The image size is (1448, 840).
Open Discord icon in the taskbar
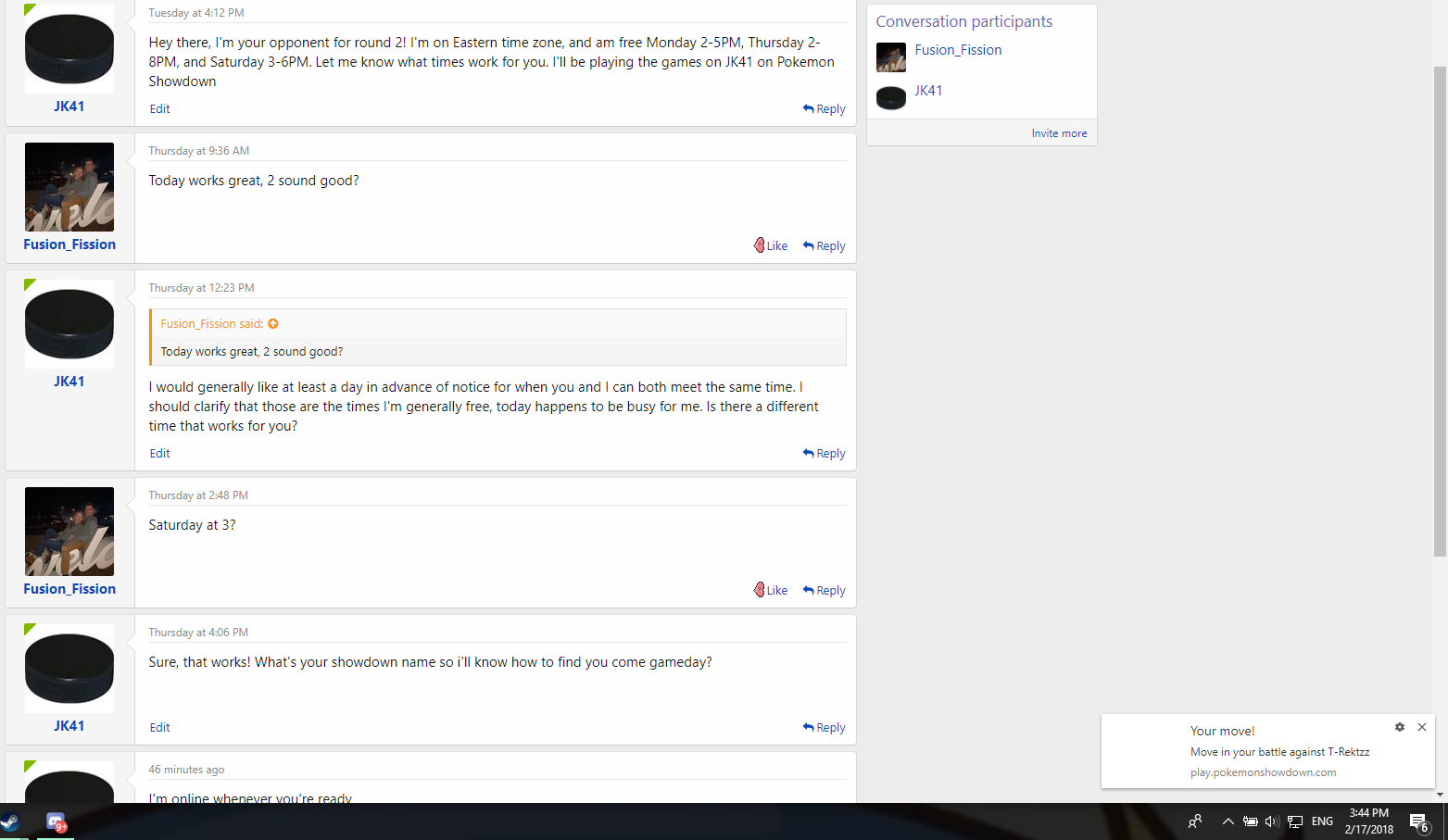click(x=56, y=822)
